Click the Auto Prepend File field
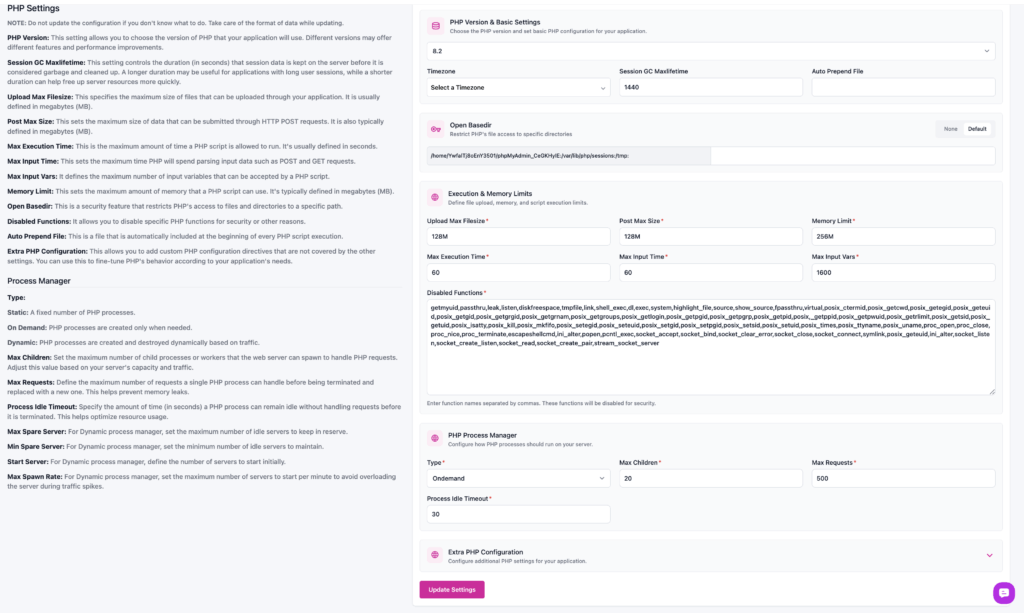1024x613 pixels. 903,88
